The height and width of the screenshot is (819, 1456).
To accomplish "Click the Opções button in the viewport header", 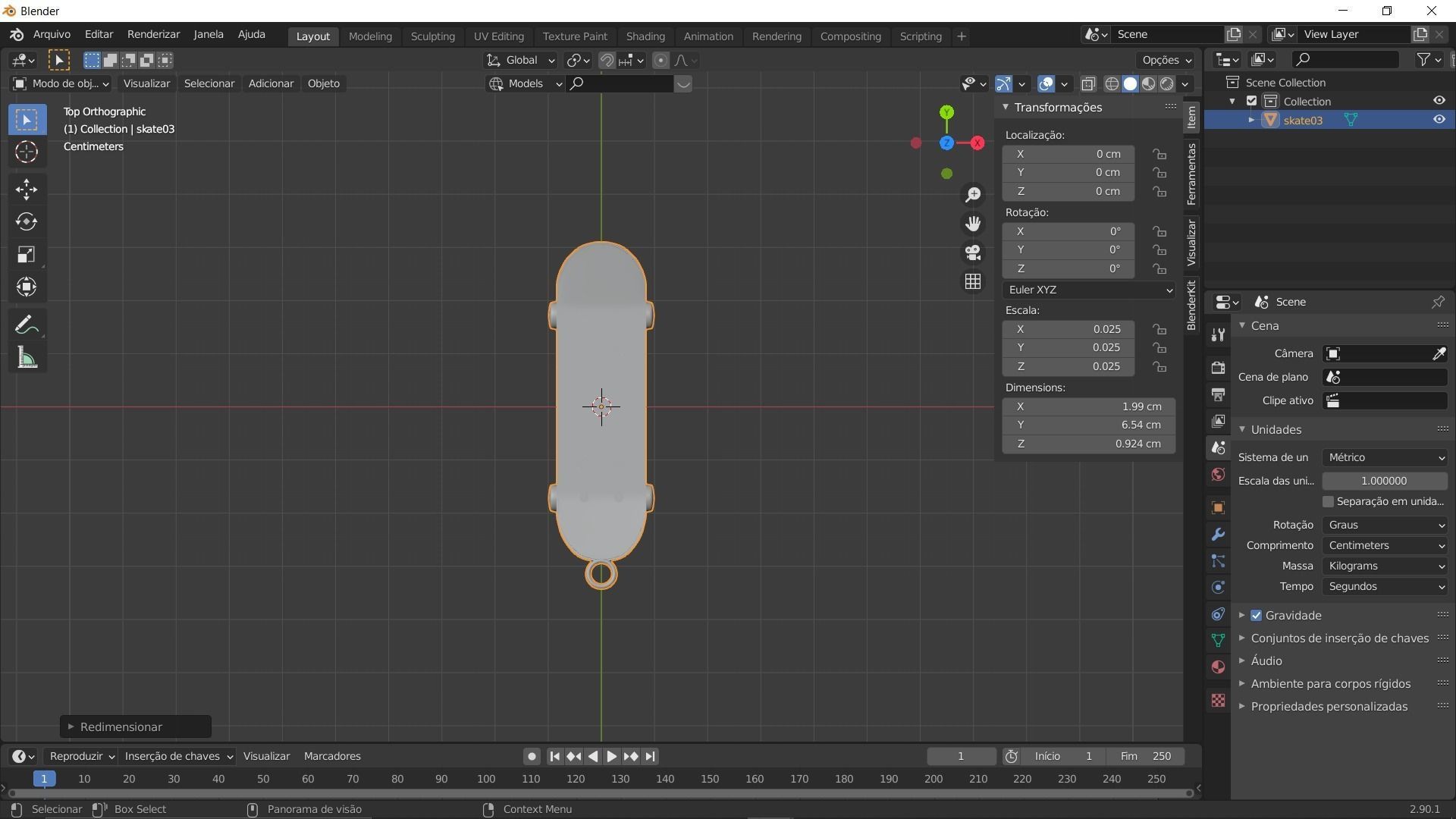I will [x=1166, y=61].
